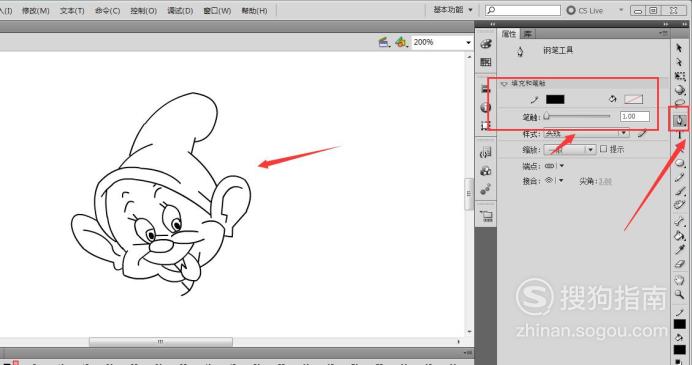Screen dimensions: 692x365
Task: Click the black stroke color swatch
Action: (x=555, y=99)
